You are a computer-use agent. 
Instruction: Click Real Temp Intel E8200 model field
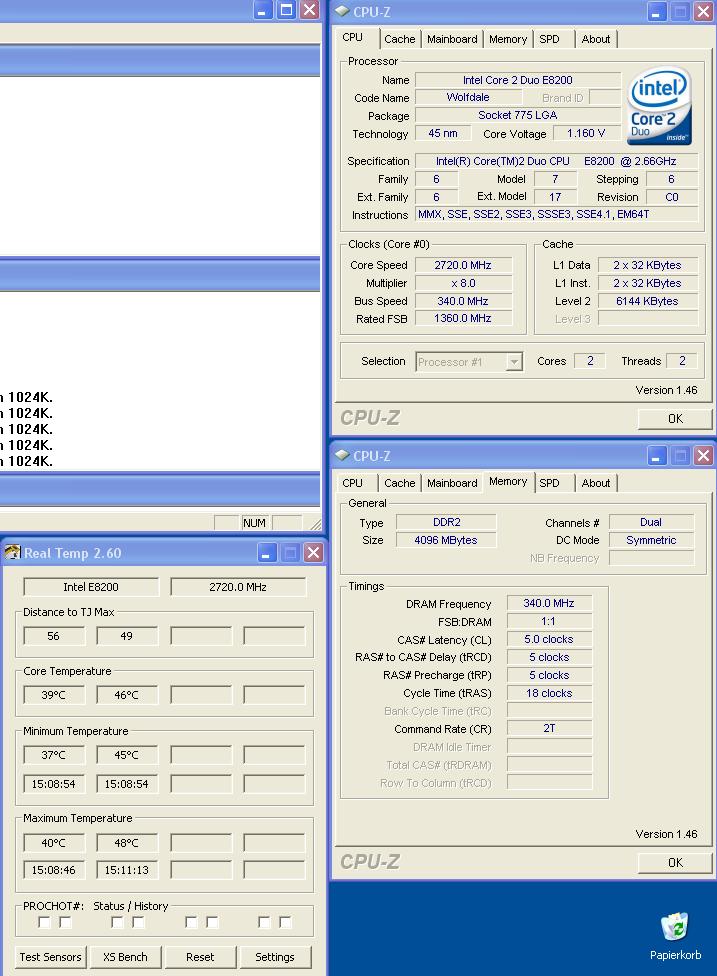point(91,587)
